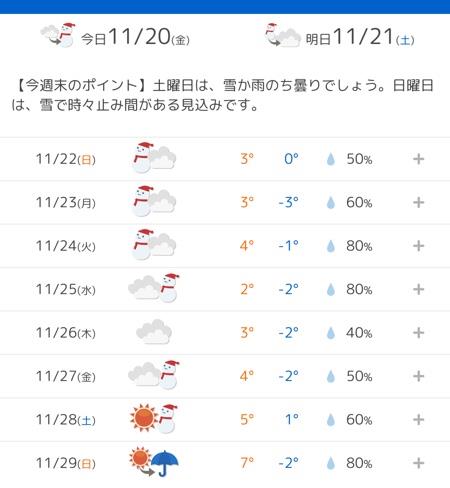Screen dimensions: 450x488
Task: Click the snowman-to-cloud icon beside 明日
Action: pos(283,35)
